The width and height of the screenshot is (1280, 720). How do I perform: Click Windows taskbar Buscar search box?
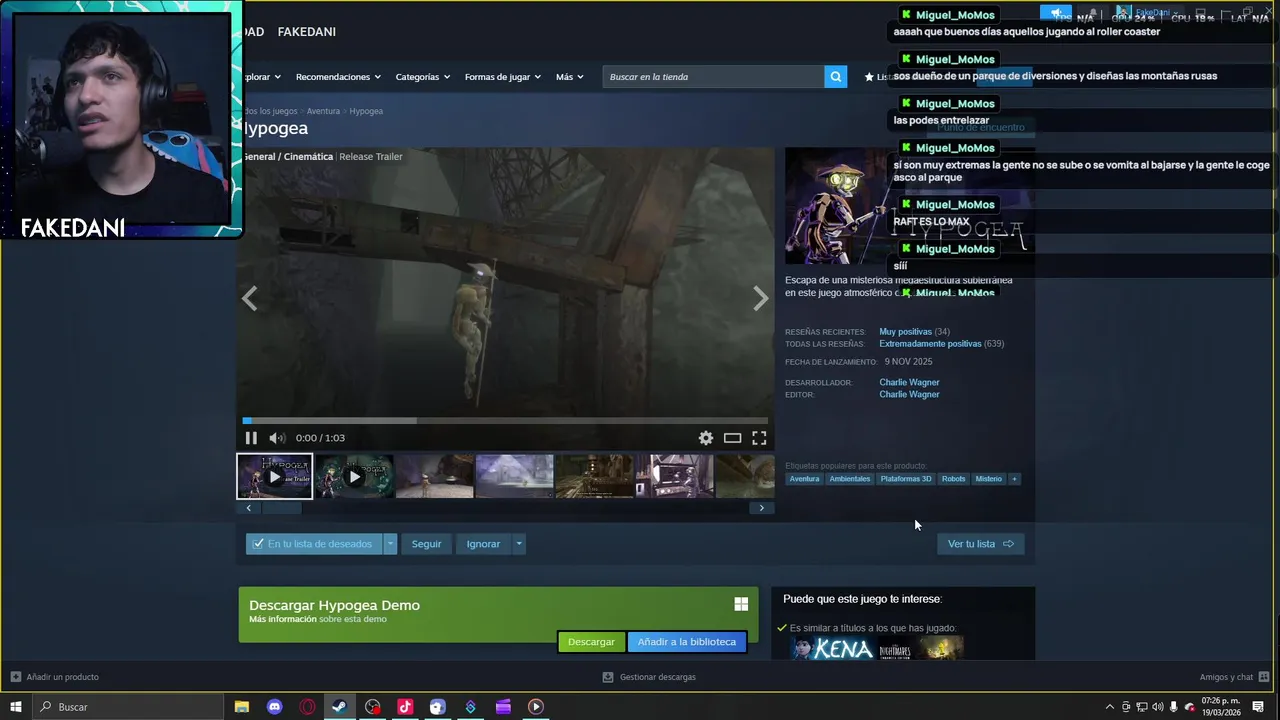pyautogui.click(x=130, y=707)
